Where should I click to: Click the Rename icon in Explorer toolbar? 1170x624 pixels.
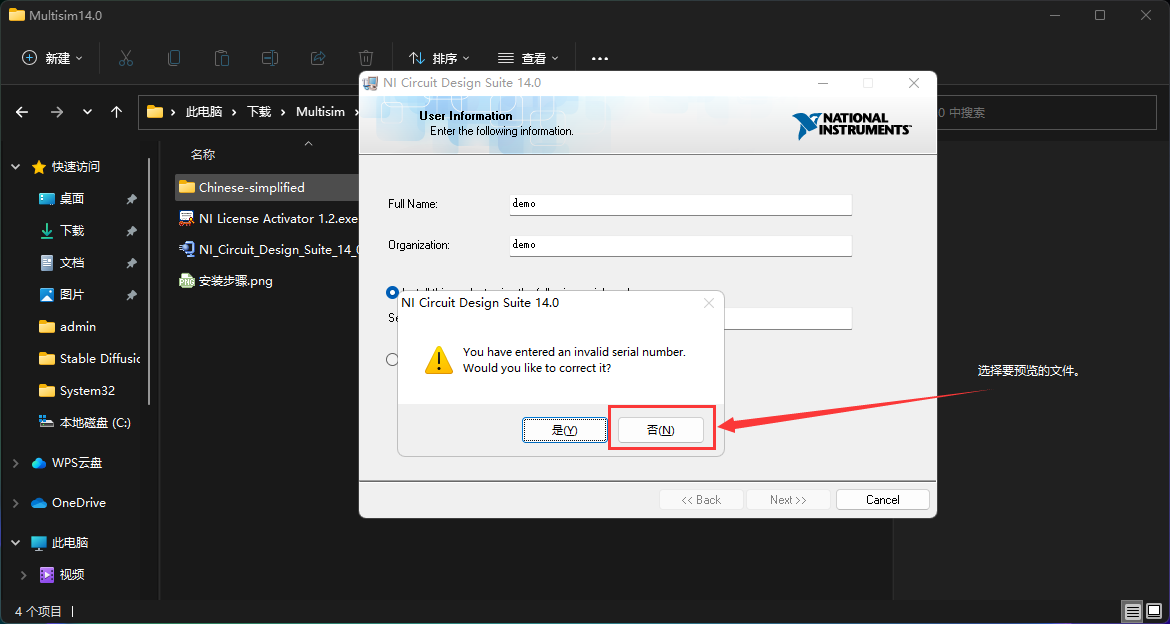click(x=269, y=57)
